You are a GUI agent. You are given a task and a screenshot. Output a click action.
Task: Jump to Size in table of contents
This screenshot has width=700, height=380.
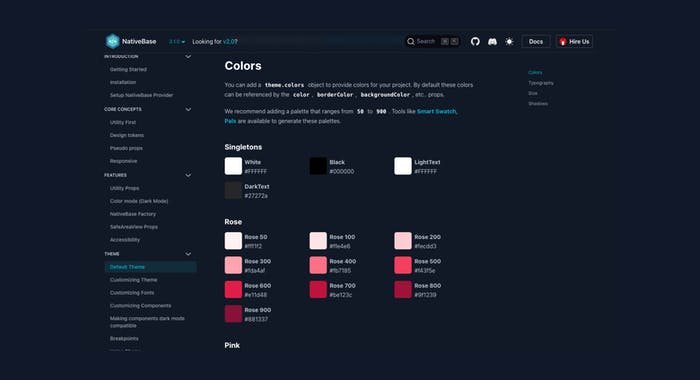click(x=533, y=93)
